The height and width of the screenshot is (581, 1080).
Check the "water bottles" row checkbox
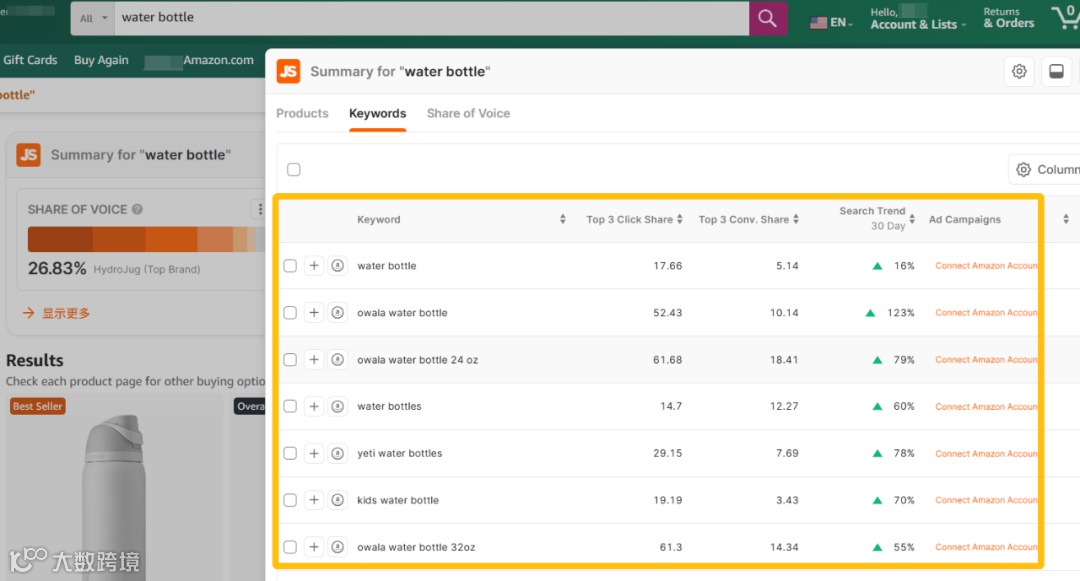[290, 407]
